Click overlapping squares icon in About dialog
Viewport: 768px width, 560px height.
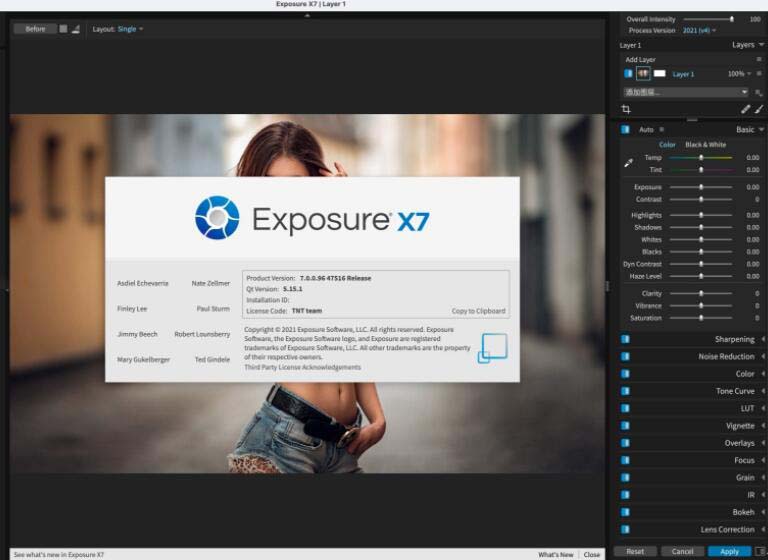[492, 348]
